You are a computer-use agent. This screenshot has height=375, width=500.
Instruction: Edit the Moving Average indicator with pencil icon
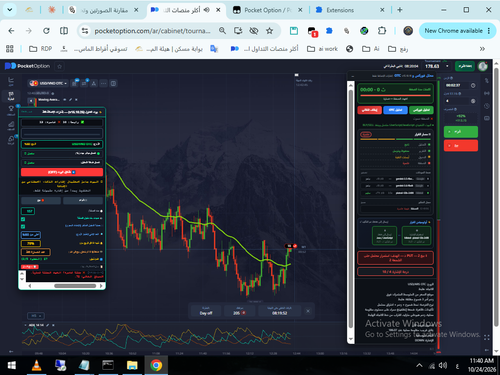pyautogui.click(x=70, y=100)
